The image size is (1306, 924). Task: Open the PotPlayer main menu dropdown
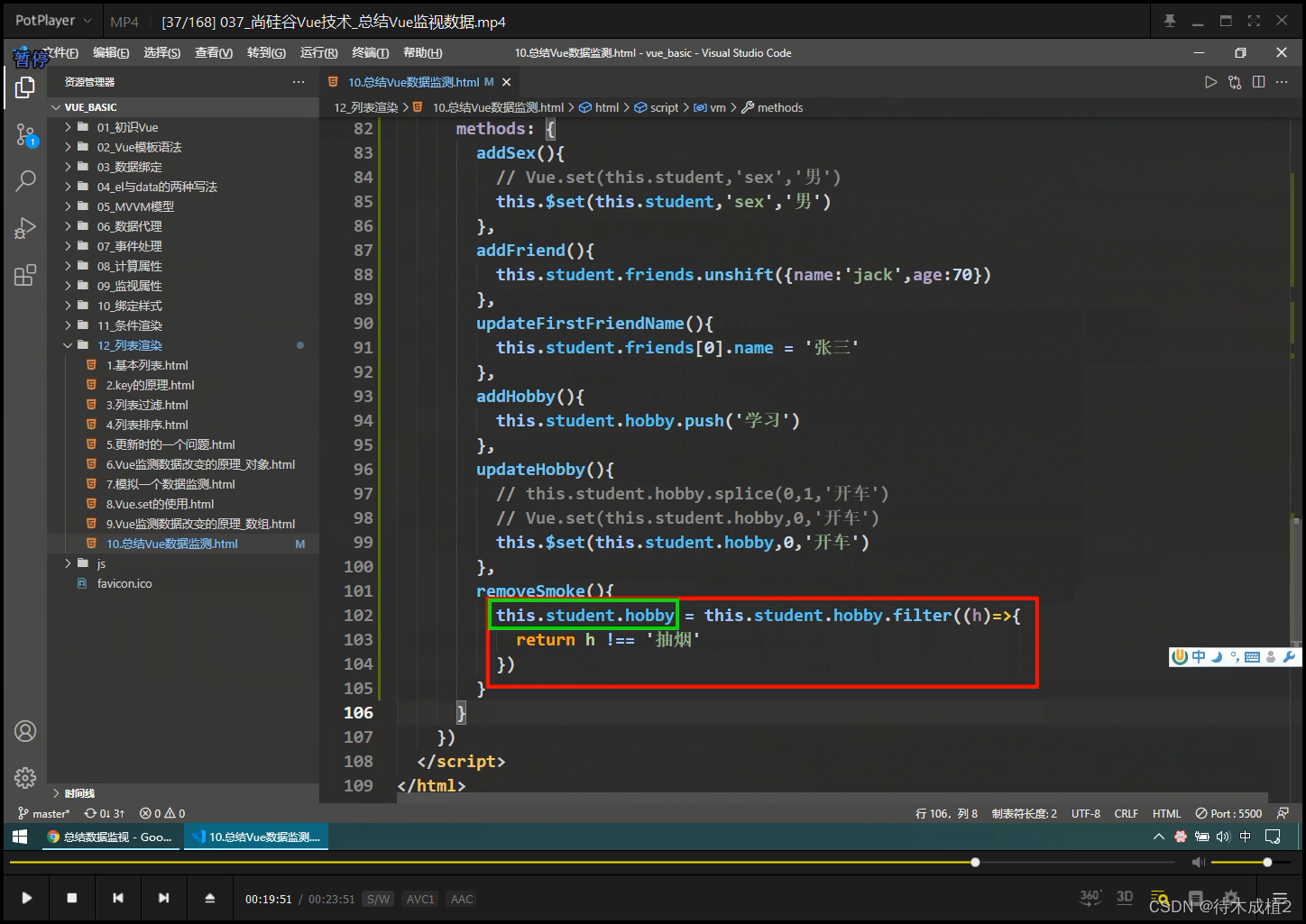coord(54,21)
